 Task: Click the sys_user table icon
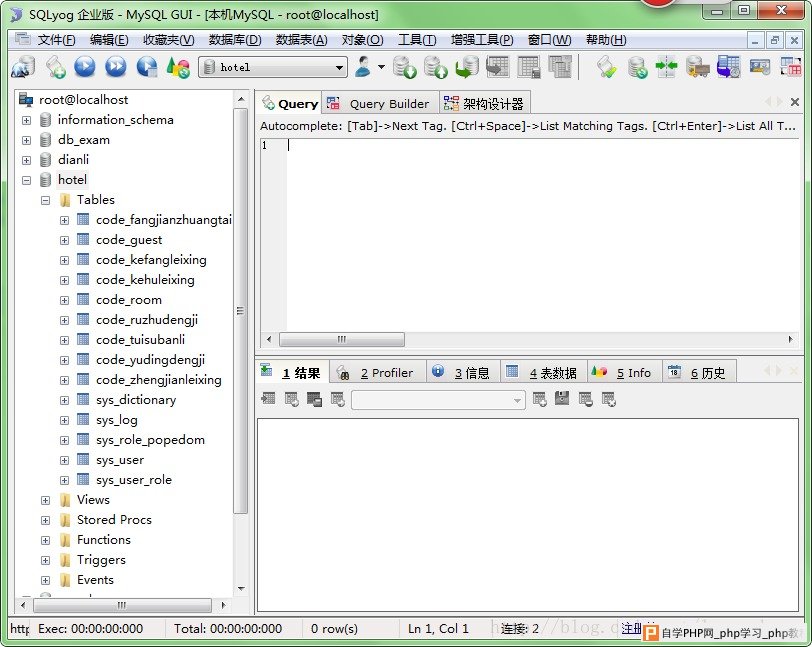tap(83, 459)
